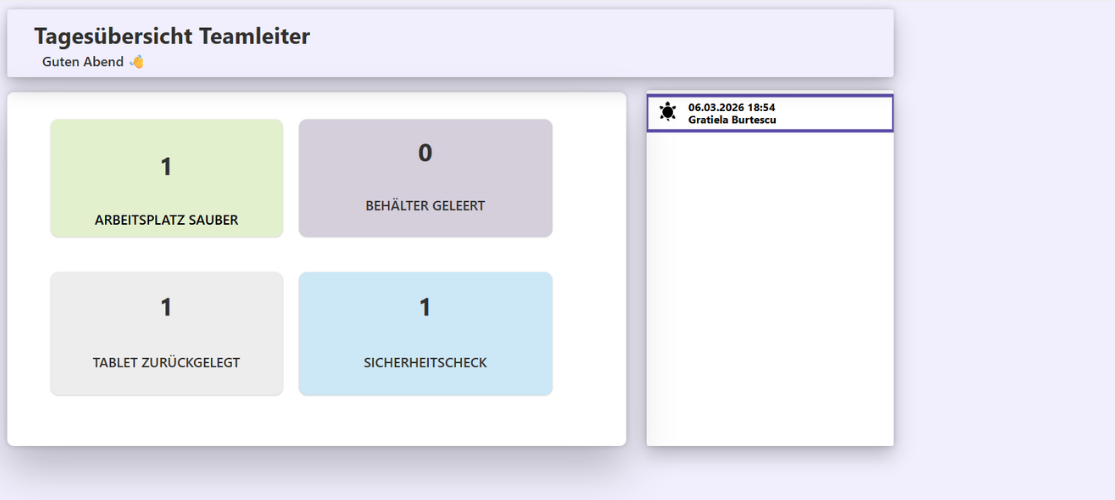The image size is (1115, 500).
Task: Click the empty area below the list entry
Action: pyautogui.click(x=770, y=290)
